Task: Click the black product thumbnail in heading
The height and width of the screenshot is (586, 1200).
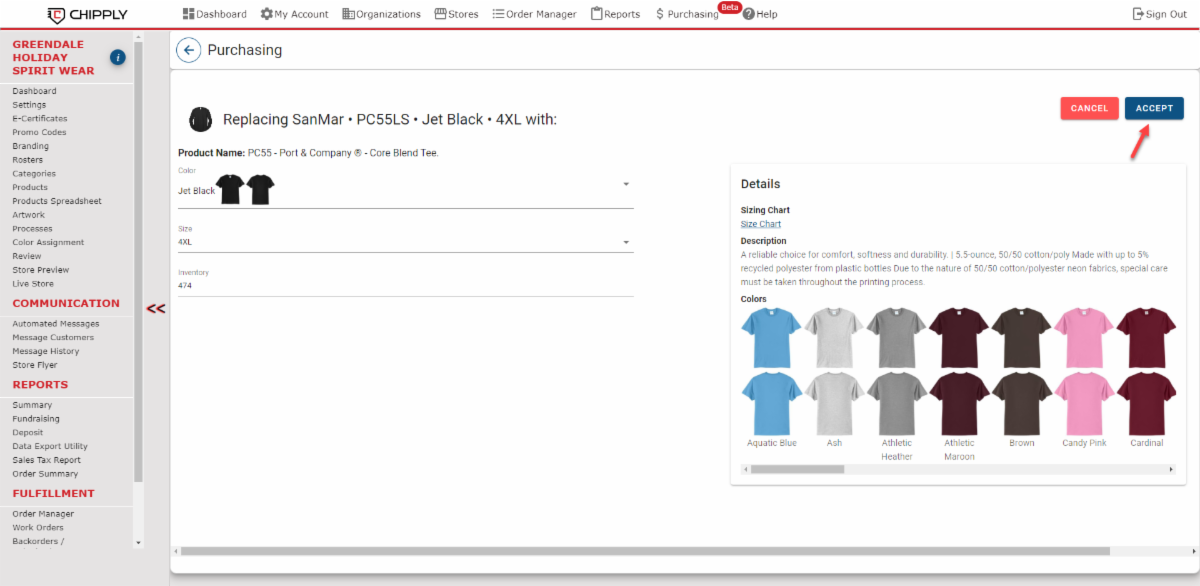Action: coord(200,120)
